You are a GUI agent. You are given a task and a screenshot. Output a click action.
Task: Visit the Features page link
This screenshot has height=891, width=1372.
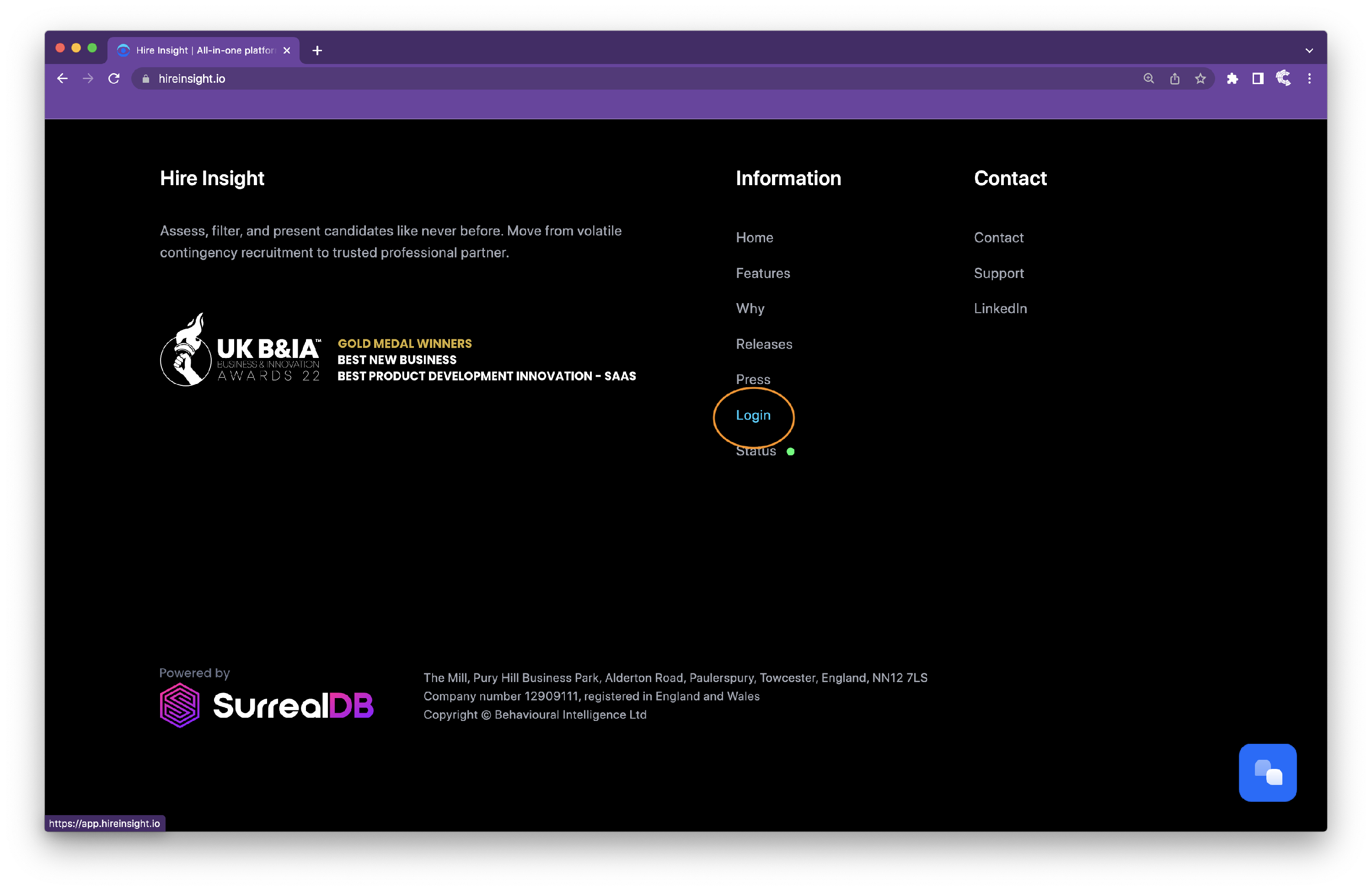(x=763, y=273)
